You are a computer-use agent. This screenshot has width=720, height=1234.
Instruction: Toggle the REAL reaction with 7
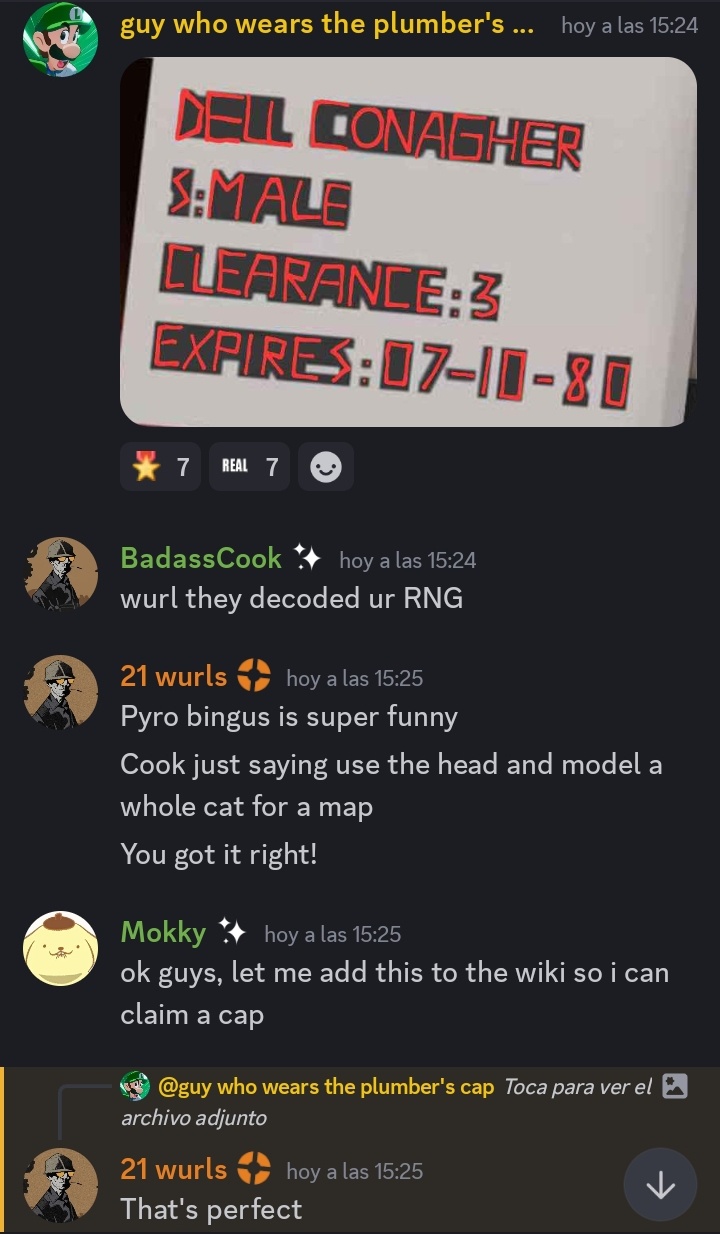pyautogui.click(x=249, y=467)
